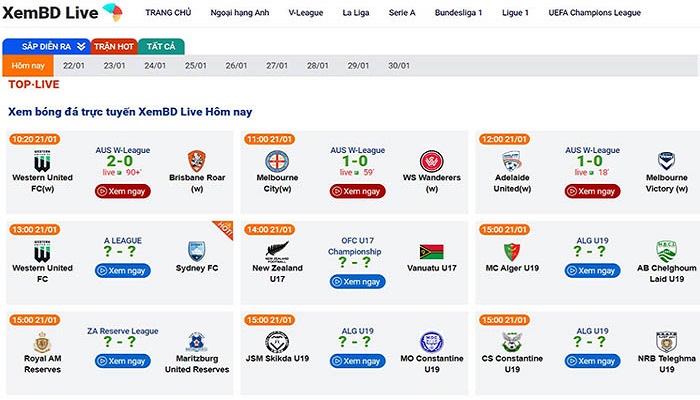The width and height of the screenshot is (700, 400).
Task: Click Xem ngay for Adelaide United(w) match
Action: pyautogui.click(x=592, y=191)
